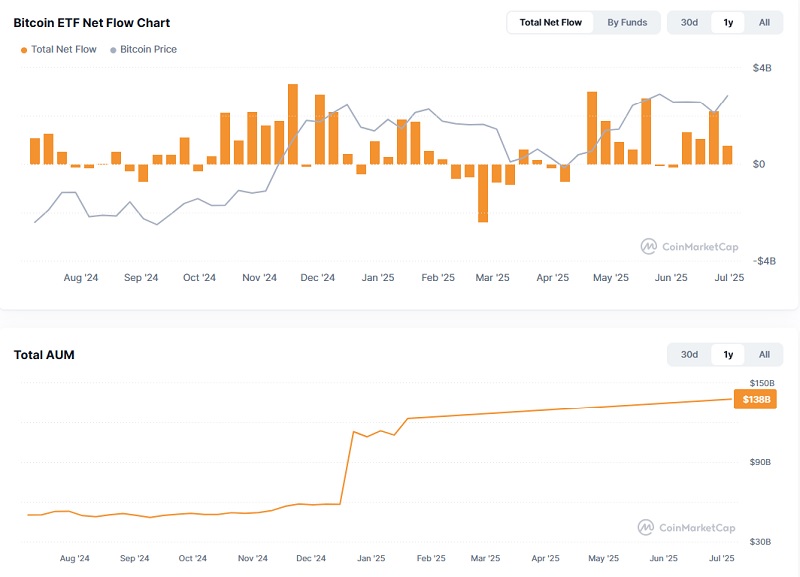
Task: Click the Bitcoin ETF Net Flow Chart title
Action: [91, 22]
